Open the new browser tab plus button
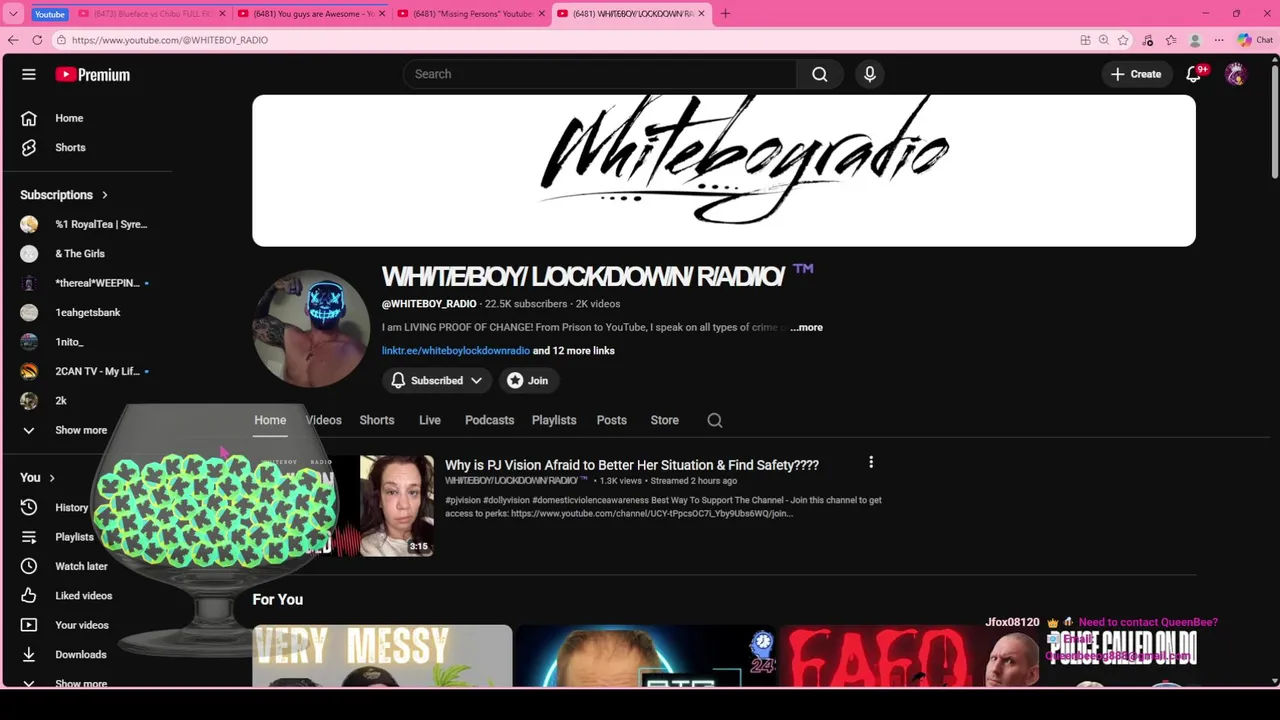The height and width of the screenshot is (720, 1280). [x=725, y=13]
